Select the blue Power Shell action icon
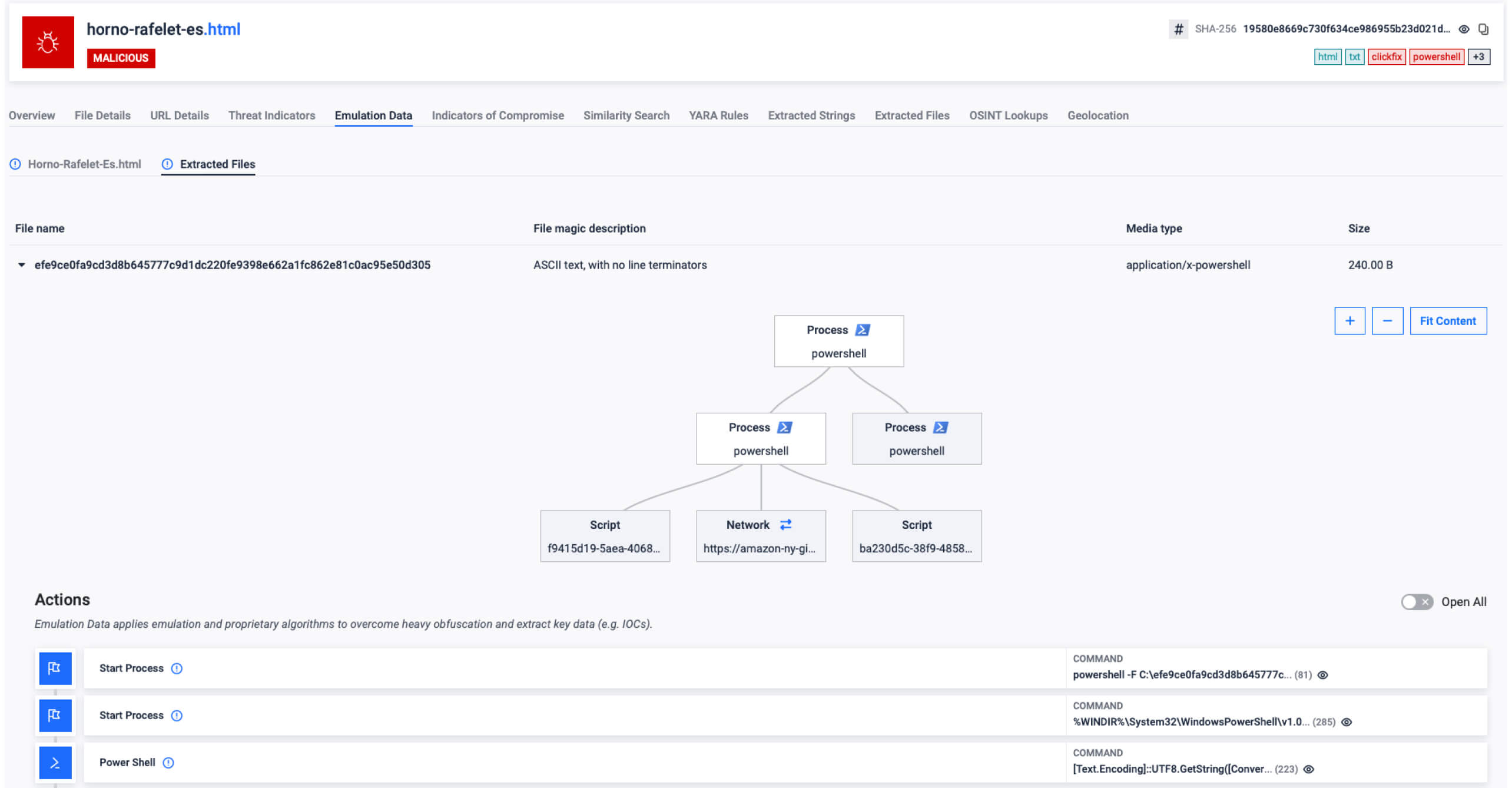Viewport: 1512px width, 788px height. pos(55,763)
